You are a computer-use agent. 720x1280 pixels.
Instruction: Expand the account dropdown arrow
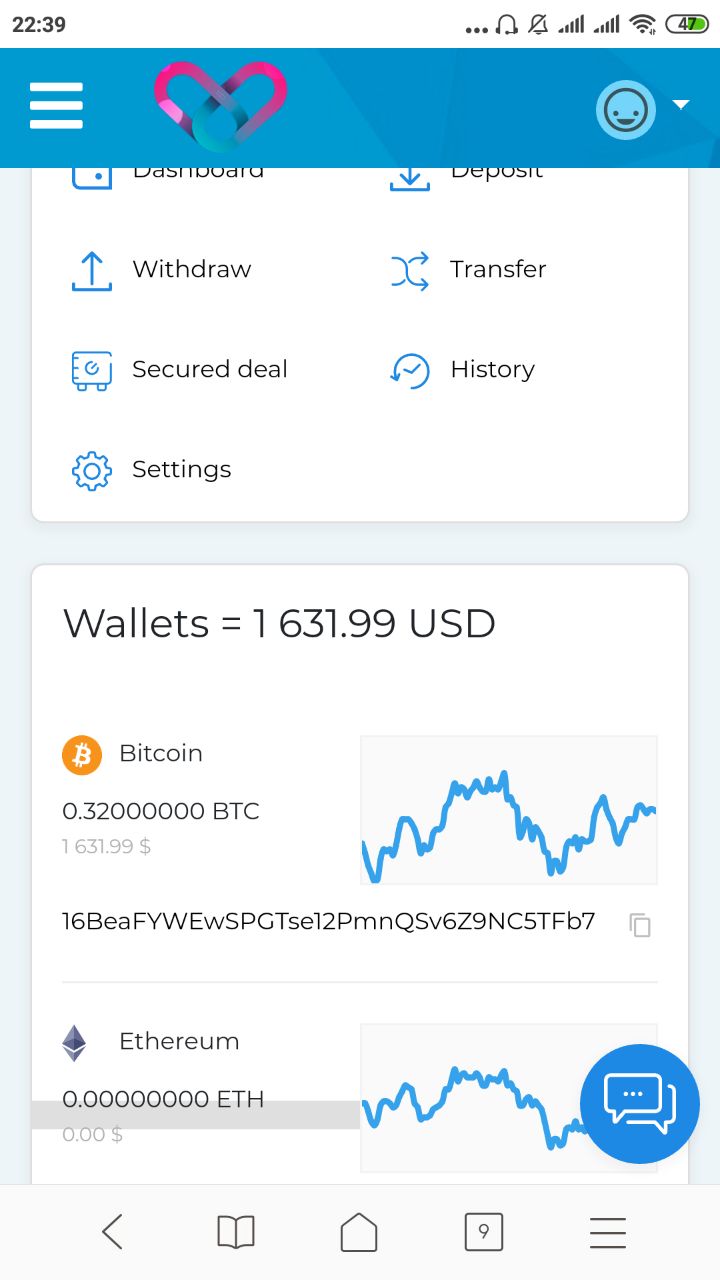click(x=681, y=105)
